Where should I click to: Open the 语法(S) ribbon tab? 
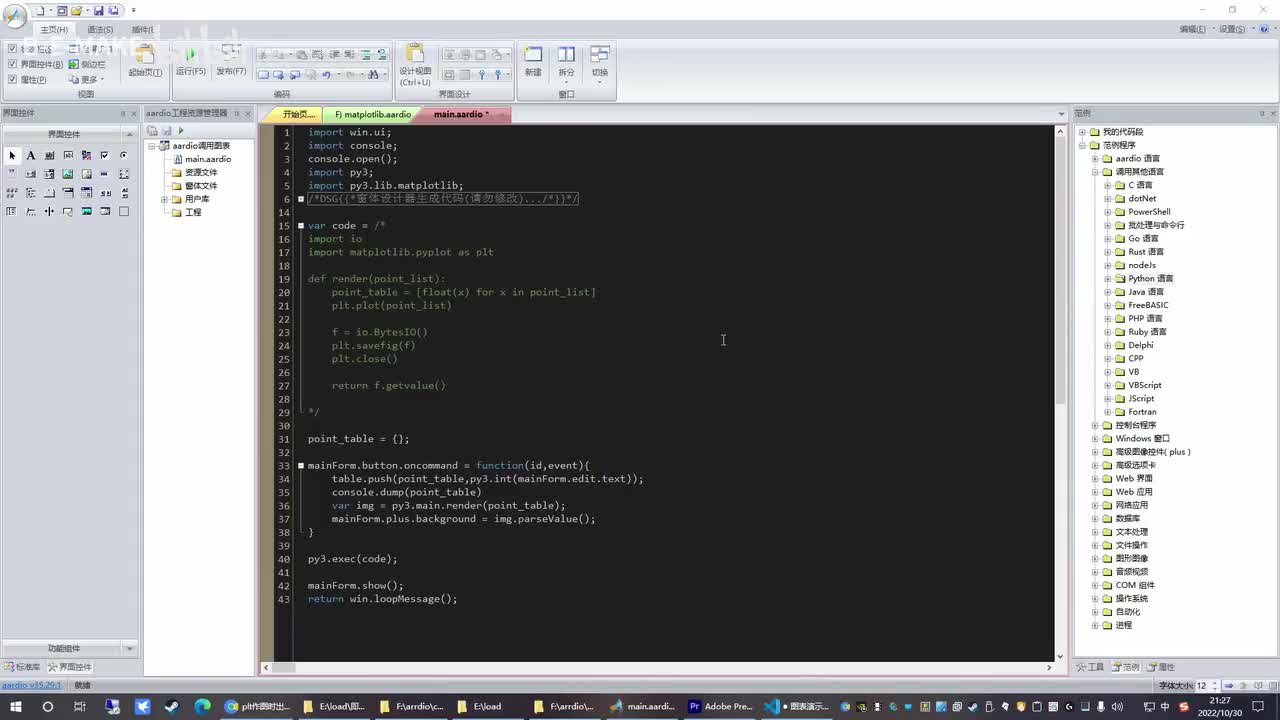[x=100, y=29]
